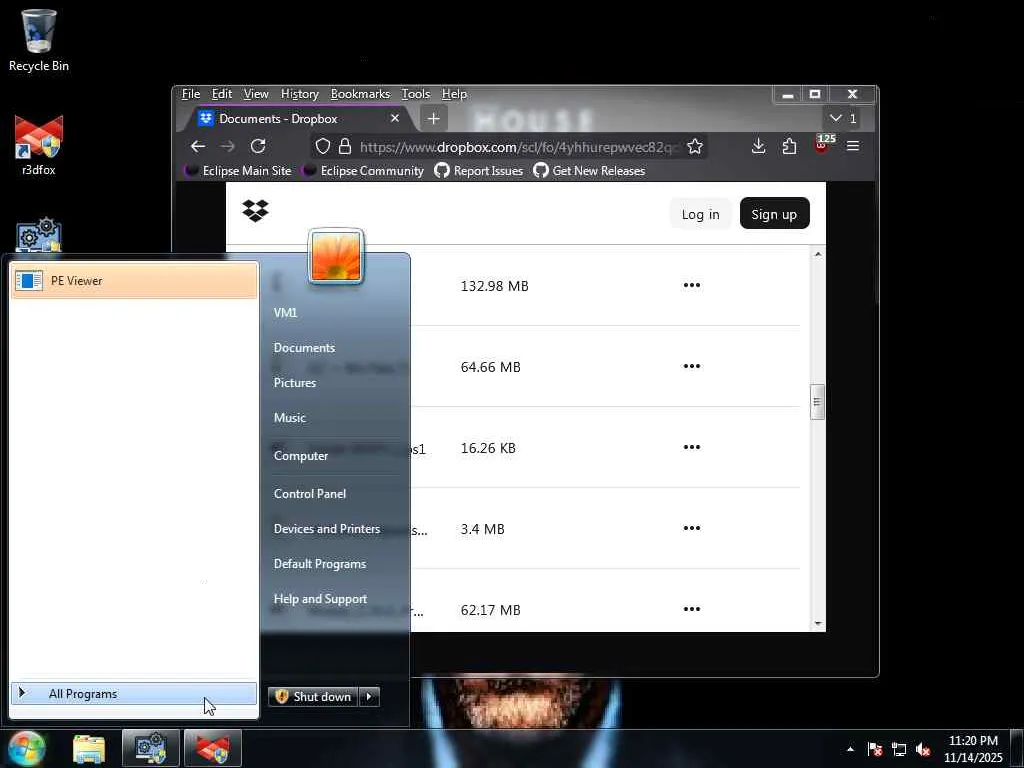Open Windows Explorer from the taskbar
The height and width of the screenshot is (768, 1024).
click(x=89, y=749)
